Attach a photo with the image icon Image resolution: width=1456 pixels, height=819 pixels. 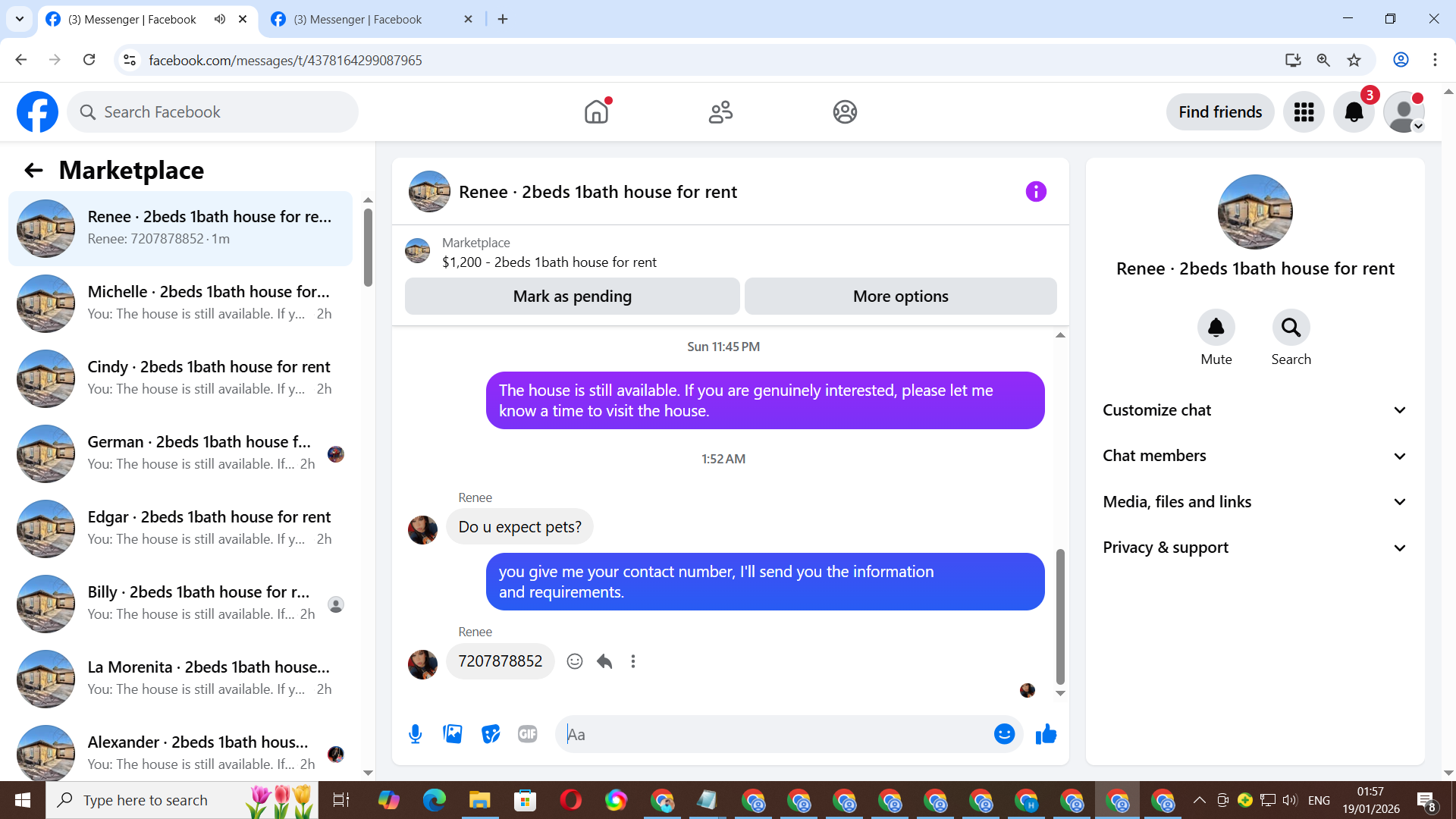[x=453, y=734]
